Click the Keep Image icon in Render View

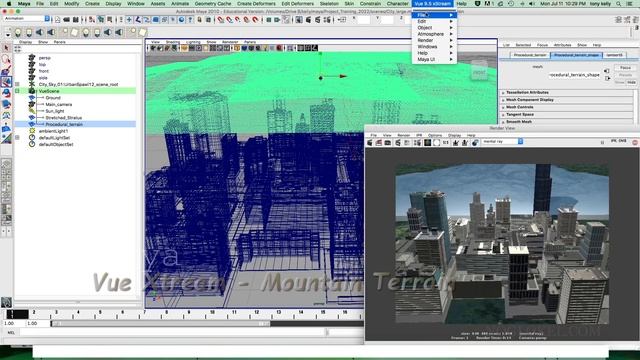tap(456, 142)
